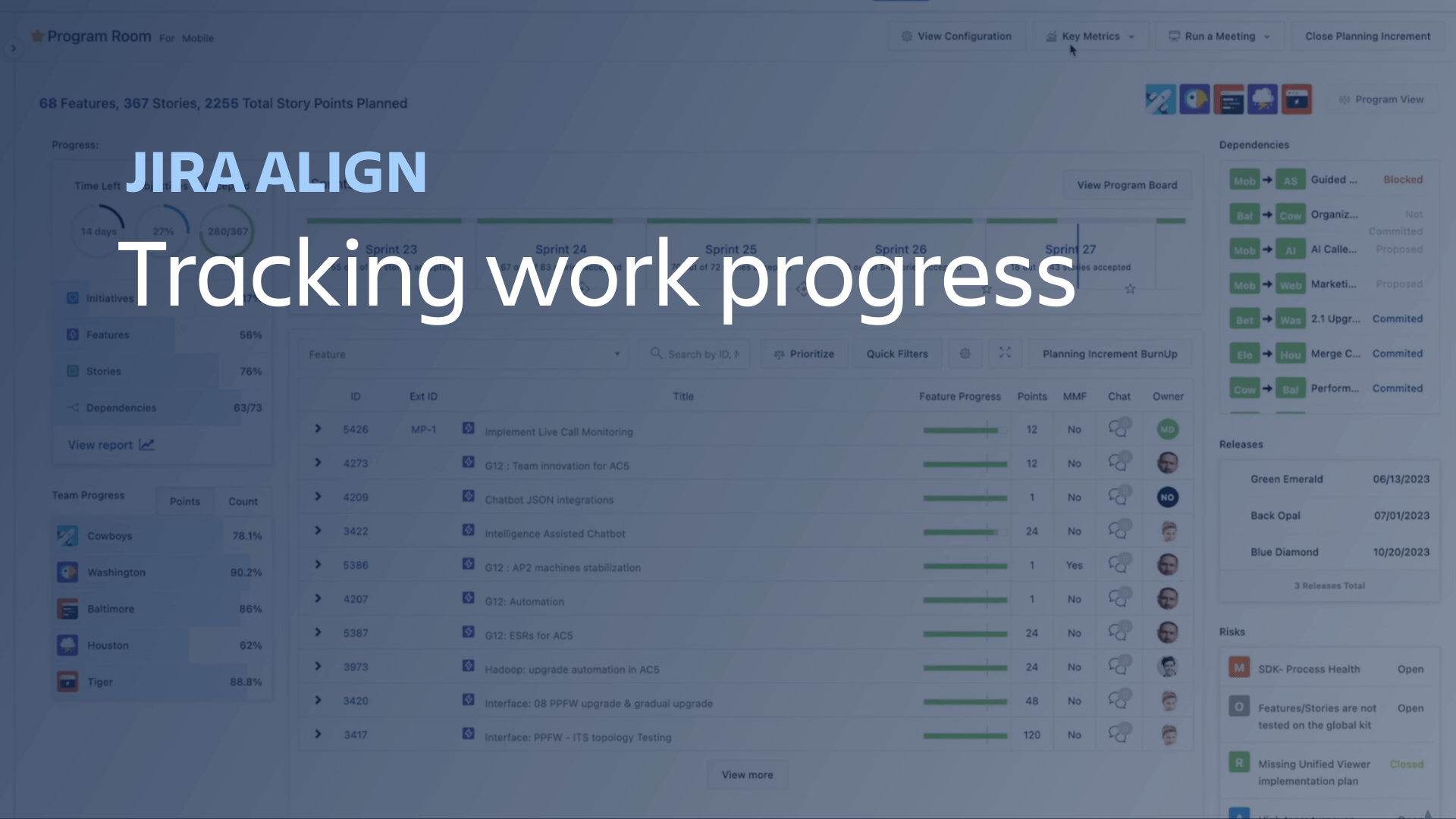Click Run a Meeting icon

tap(1175, 36)
